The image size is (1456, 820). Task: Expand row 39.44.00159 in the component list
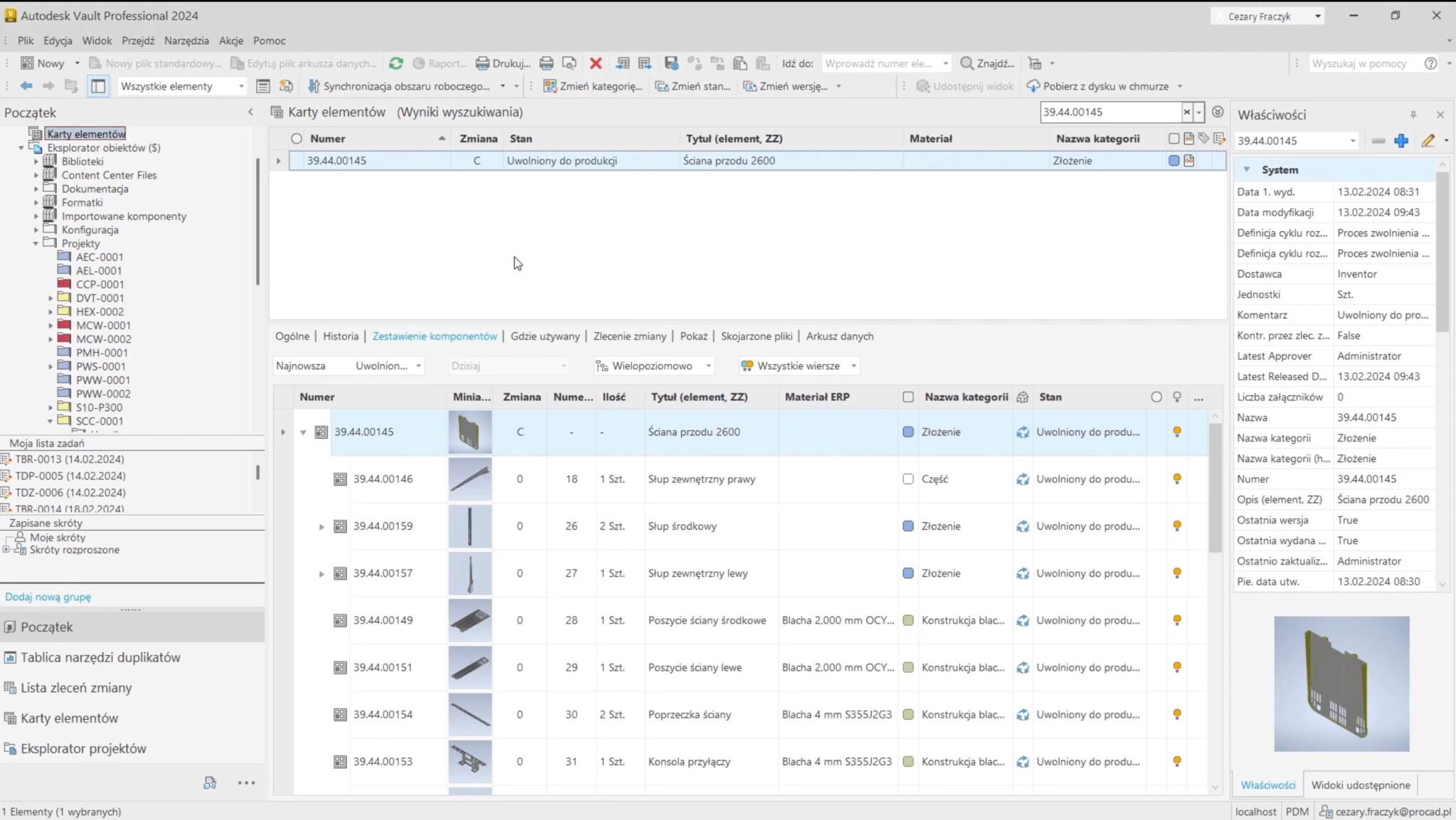click(321, 526)
